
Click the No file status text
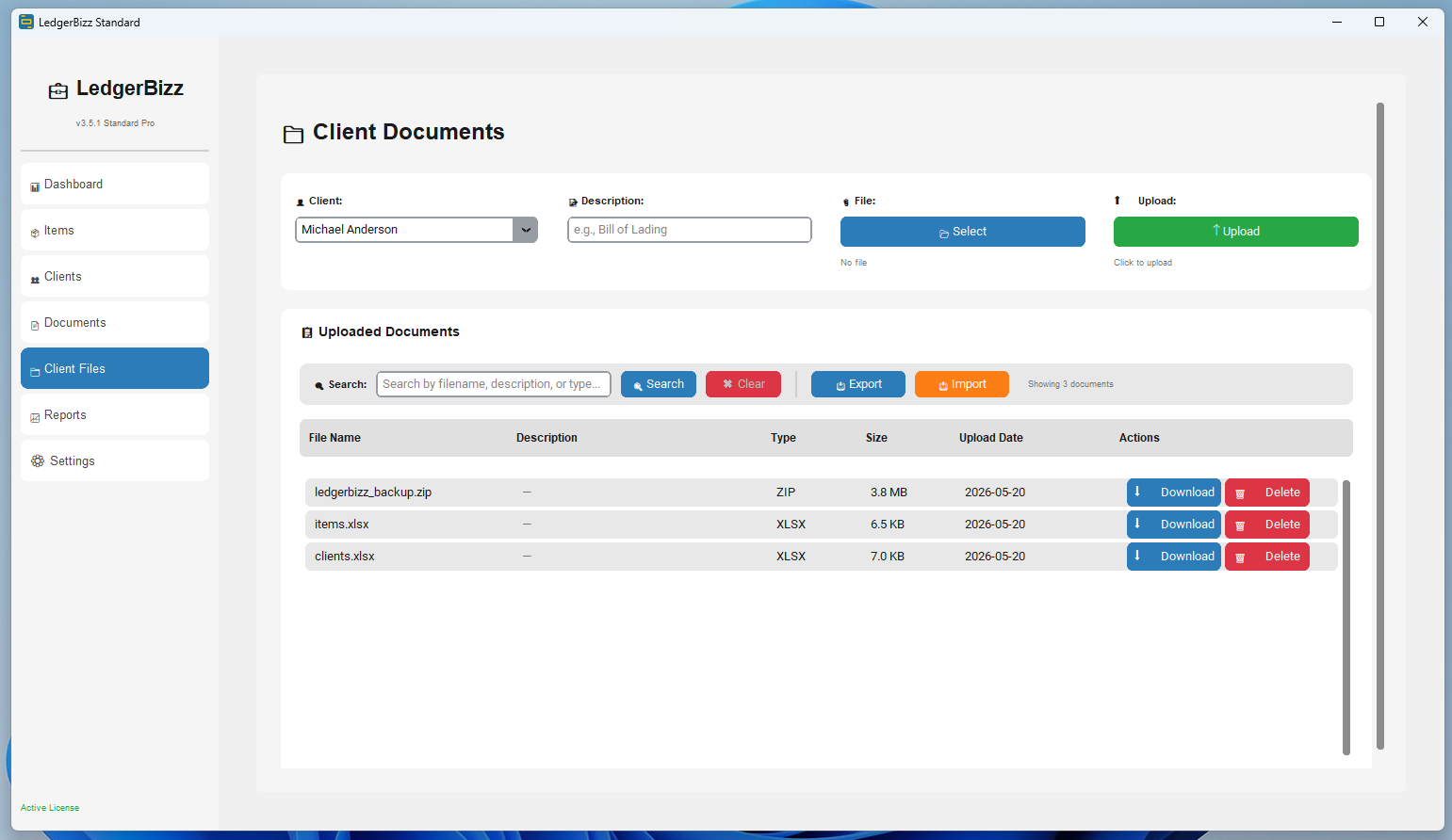pos(854,263)
